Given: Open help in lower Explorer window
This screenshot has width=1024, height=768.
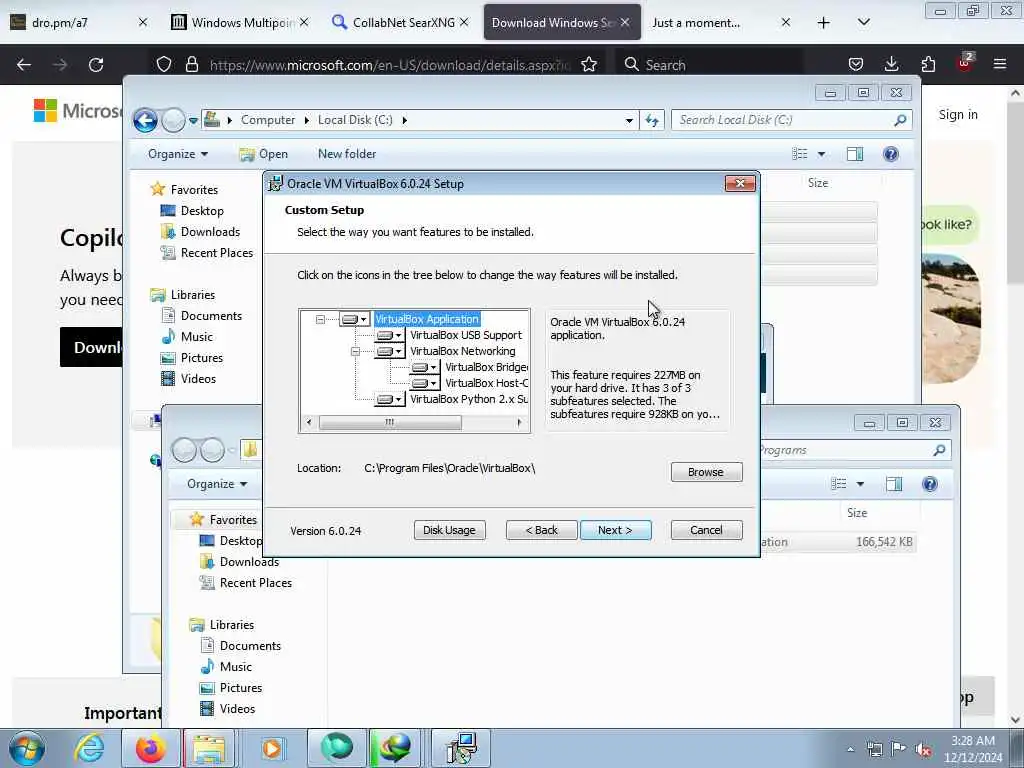Looking at the screenshot, I should pos(930,484).
